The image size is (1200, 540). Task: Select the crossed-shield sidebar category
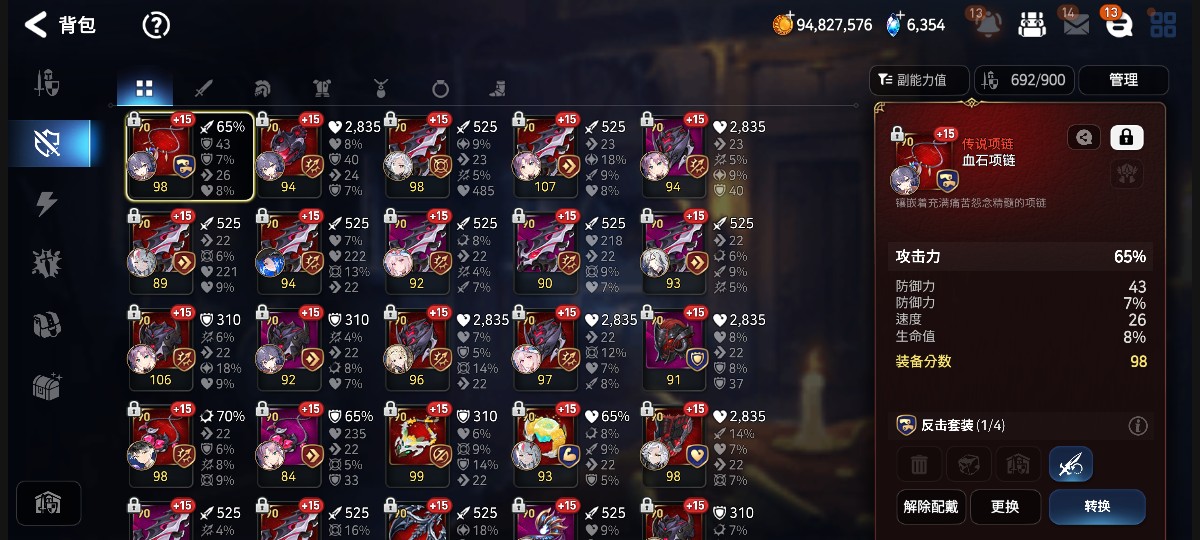(x=47, y=144)
